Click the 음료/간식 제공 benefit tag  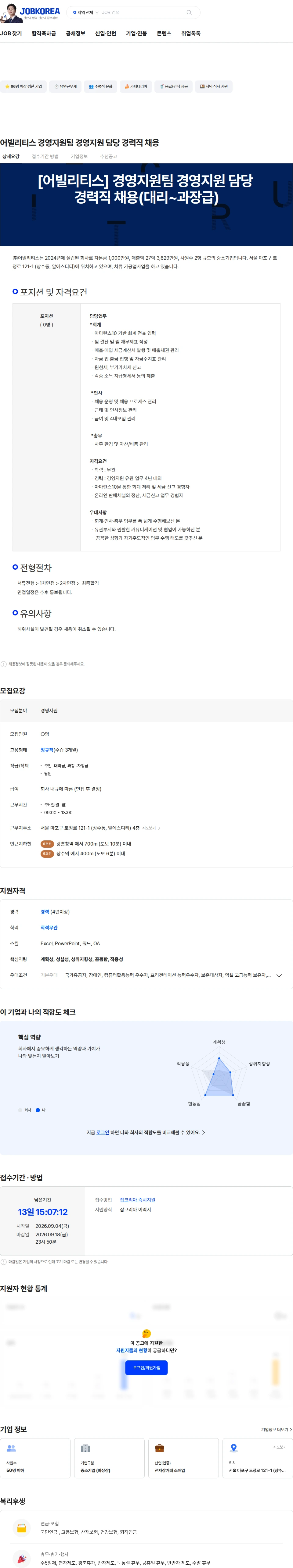[174, 87]
